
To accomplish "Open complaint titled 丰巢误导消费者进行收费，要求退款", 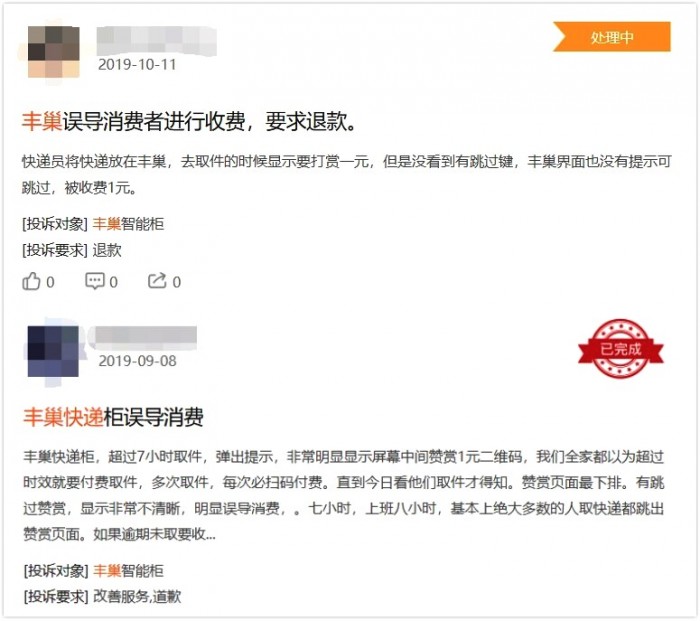I will (189, 121).
